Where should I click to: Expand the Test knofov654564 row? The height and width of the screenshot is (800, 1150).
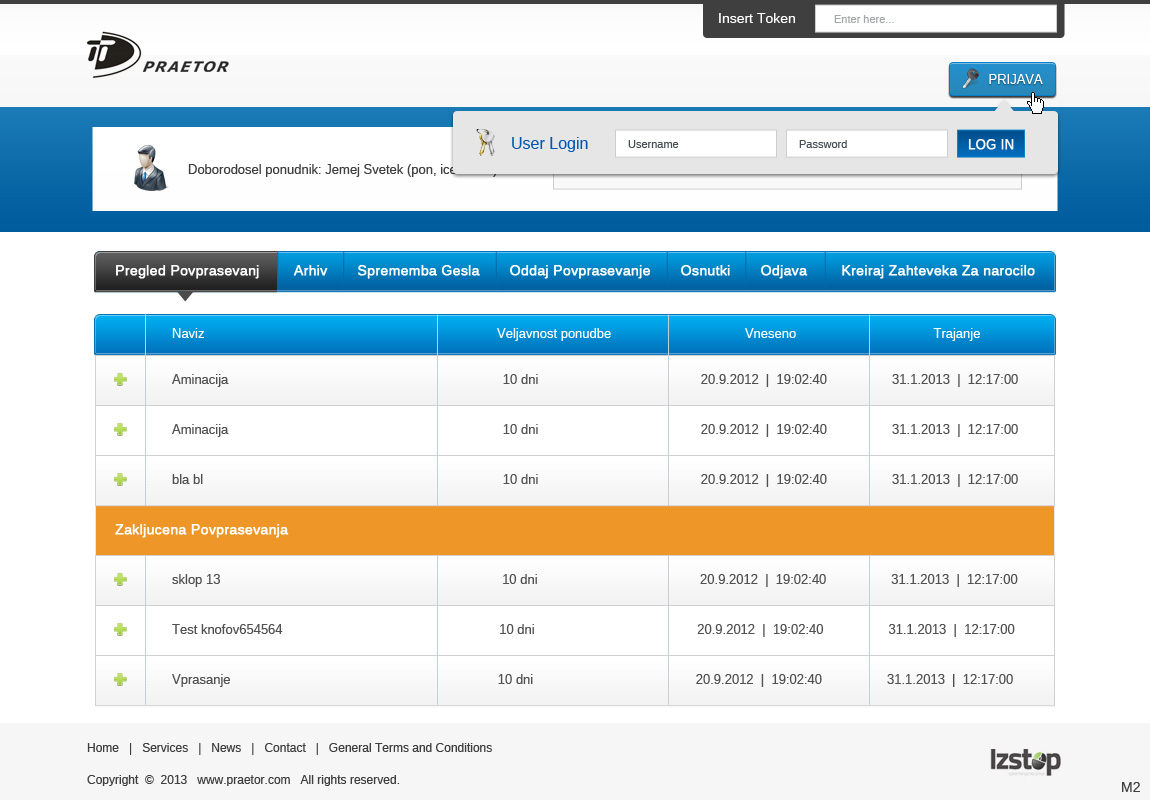click(x=120, y=630)
